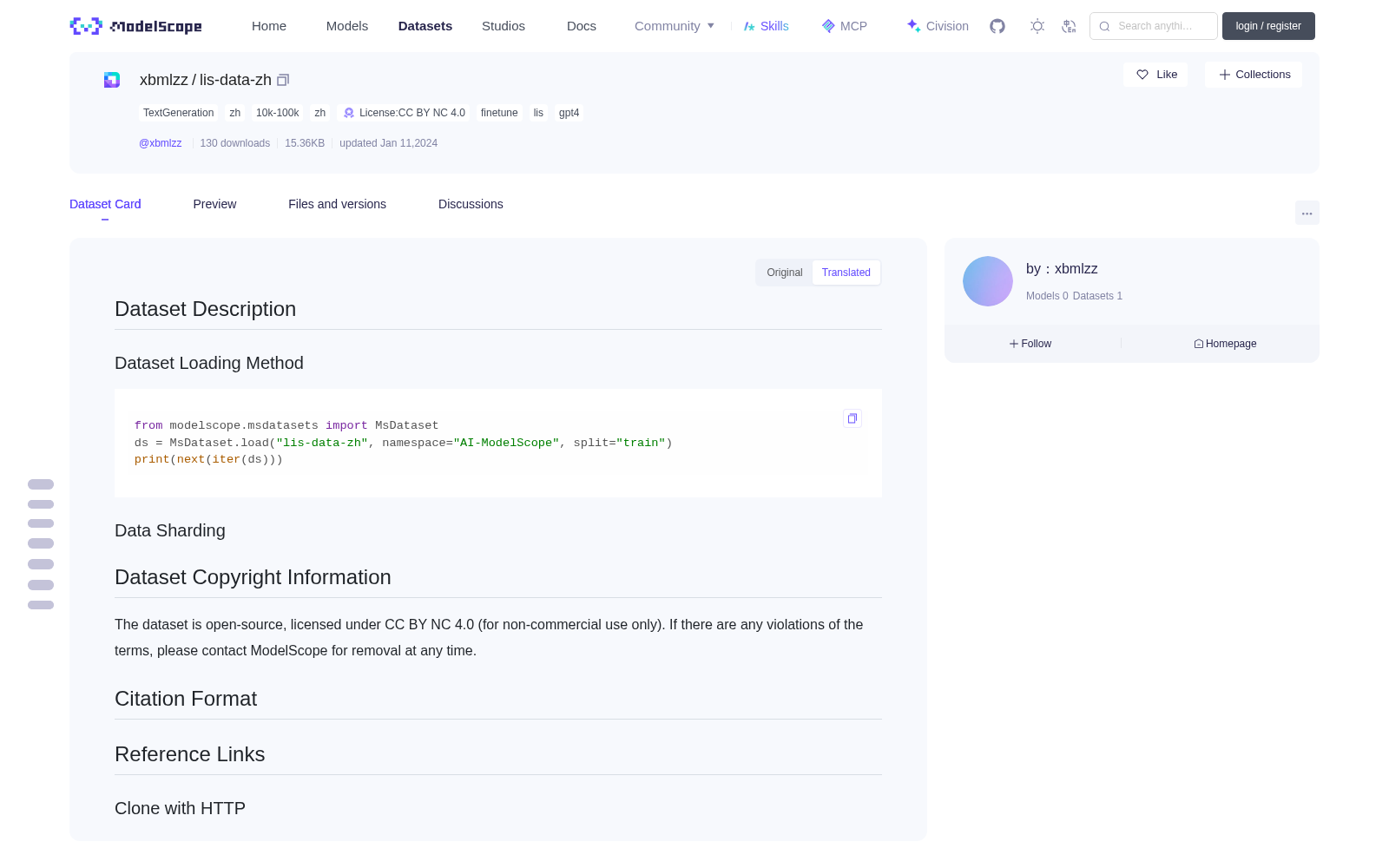
Task: Click the login / register button
Action: click(x=1268, y=26)
